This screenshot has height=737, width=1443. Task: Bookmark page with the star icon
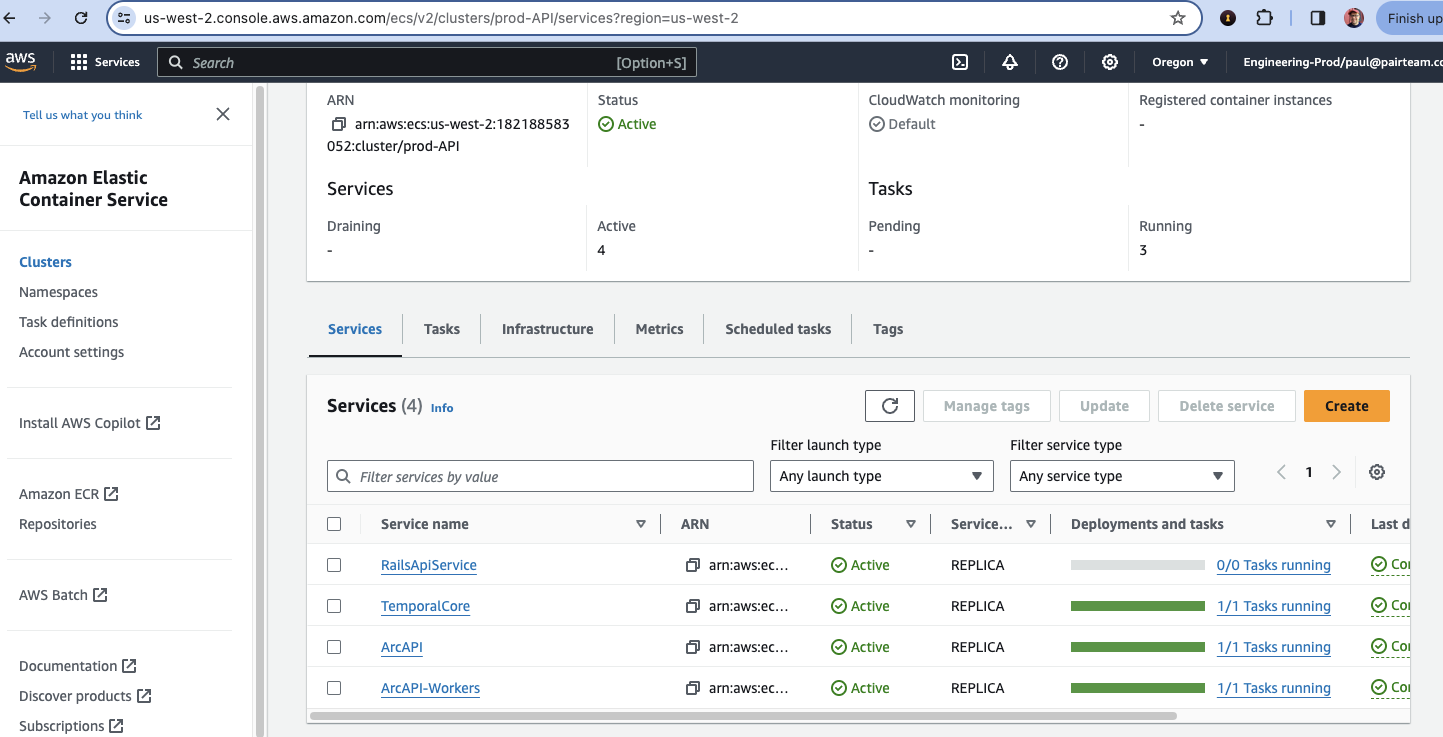[x=1178, y=18]
